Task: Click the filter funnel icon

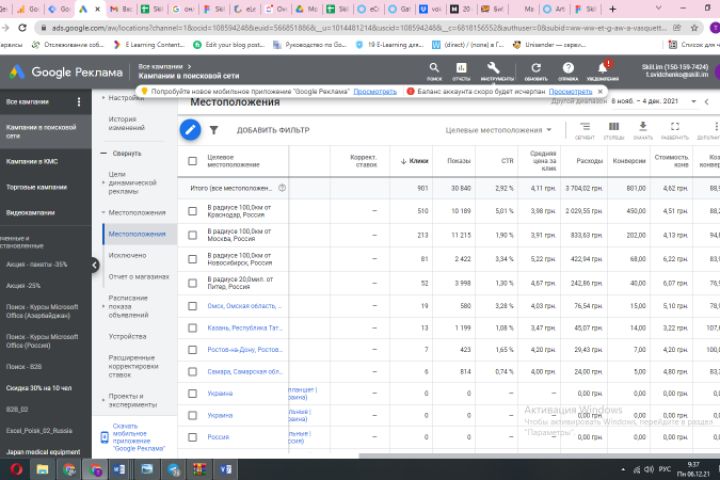Action: click(x=213, y=130)
